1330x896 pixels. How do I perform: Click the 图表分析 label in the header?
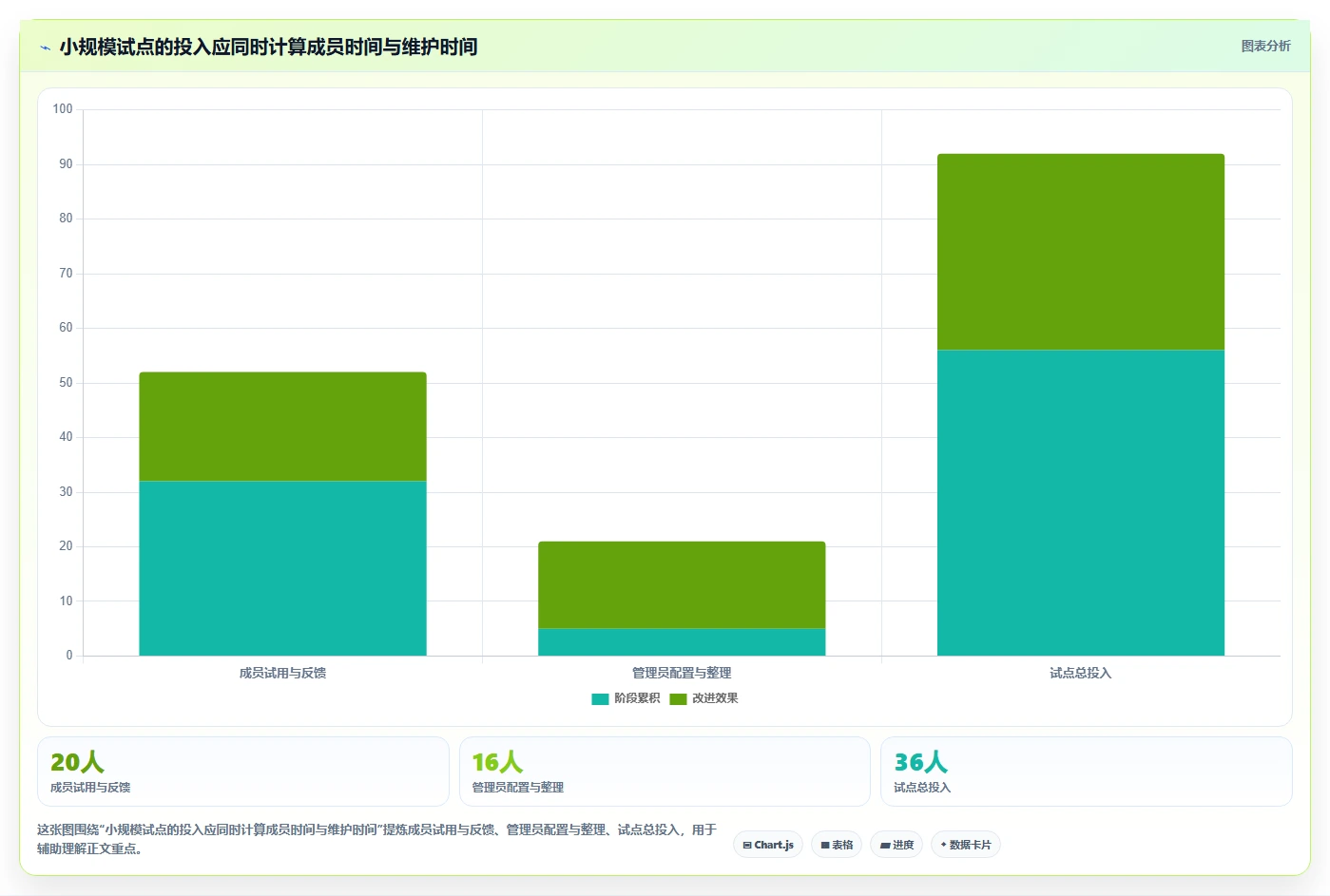click(x=1265, y=46)
